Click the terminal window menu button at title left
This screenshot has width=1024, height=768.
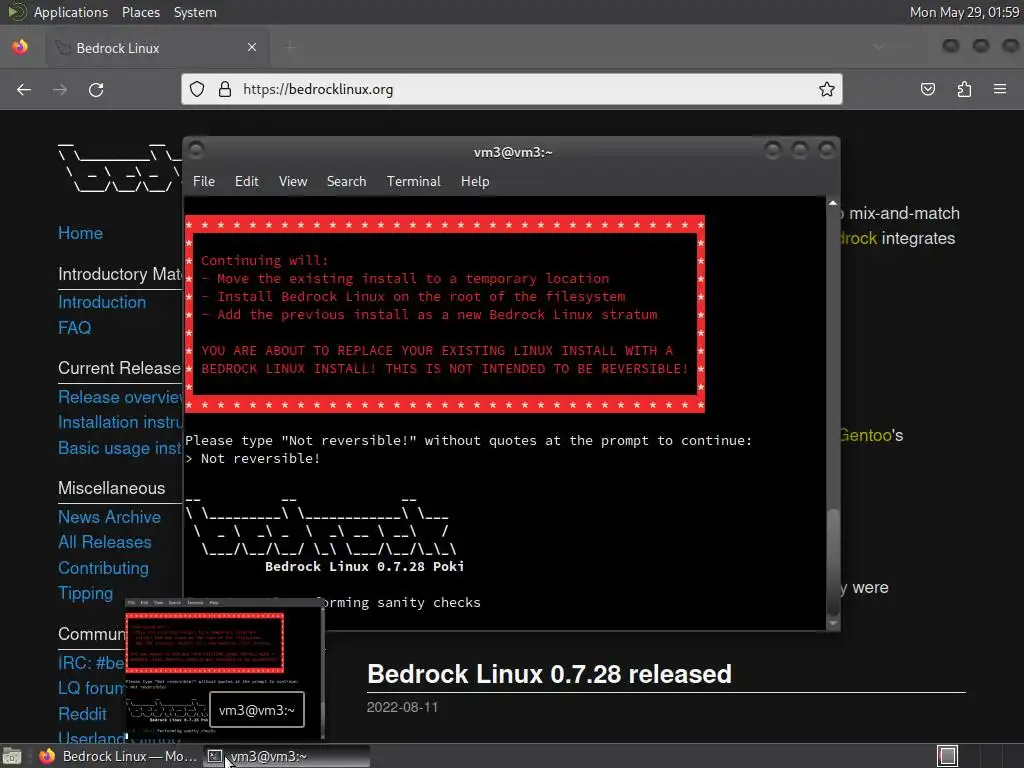[196, 151]
